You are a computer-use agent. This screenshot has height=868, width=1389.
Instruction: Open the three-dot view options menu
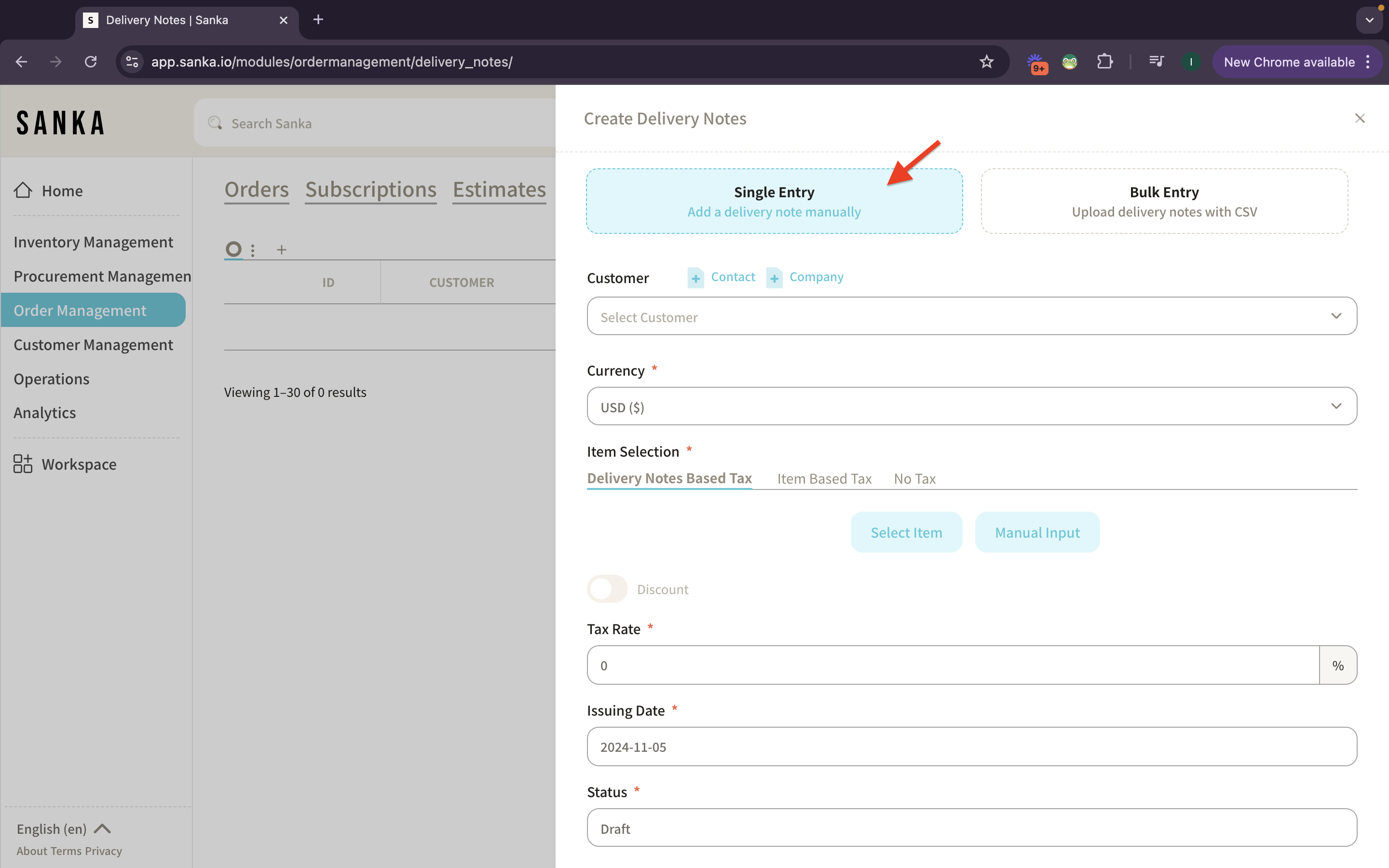(x=253, y=250)
